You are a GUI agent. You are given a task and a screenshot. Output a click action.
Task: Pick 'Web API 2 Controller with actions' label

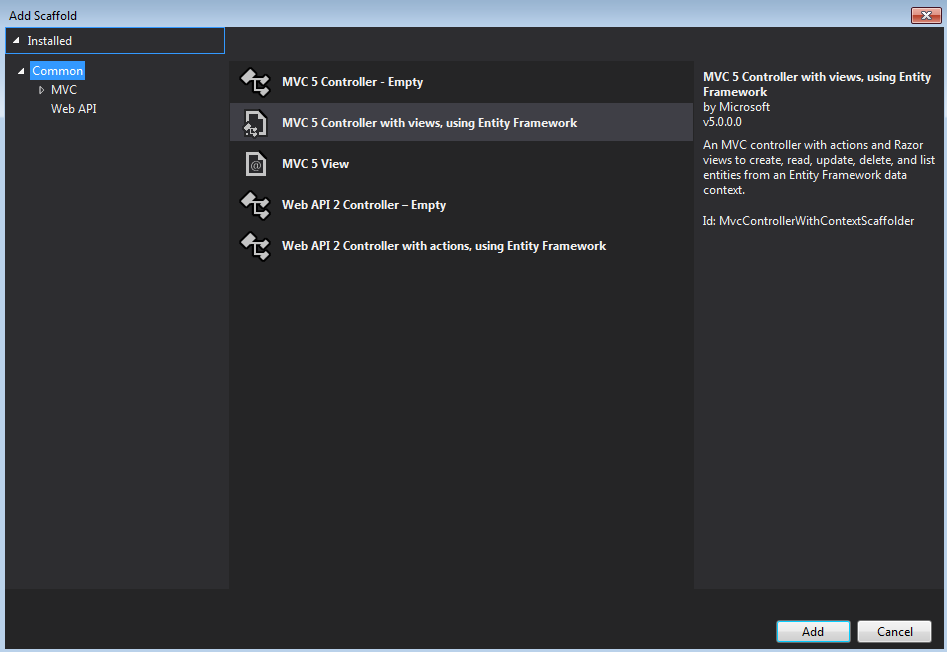pos(444,246)
